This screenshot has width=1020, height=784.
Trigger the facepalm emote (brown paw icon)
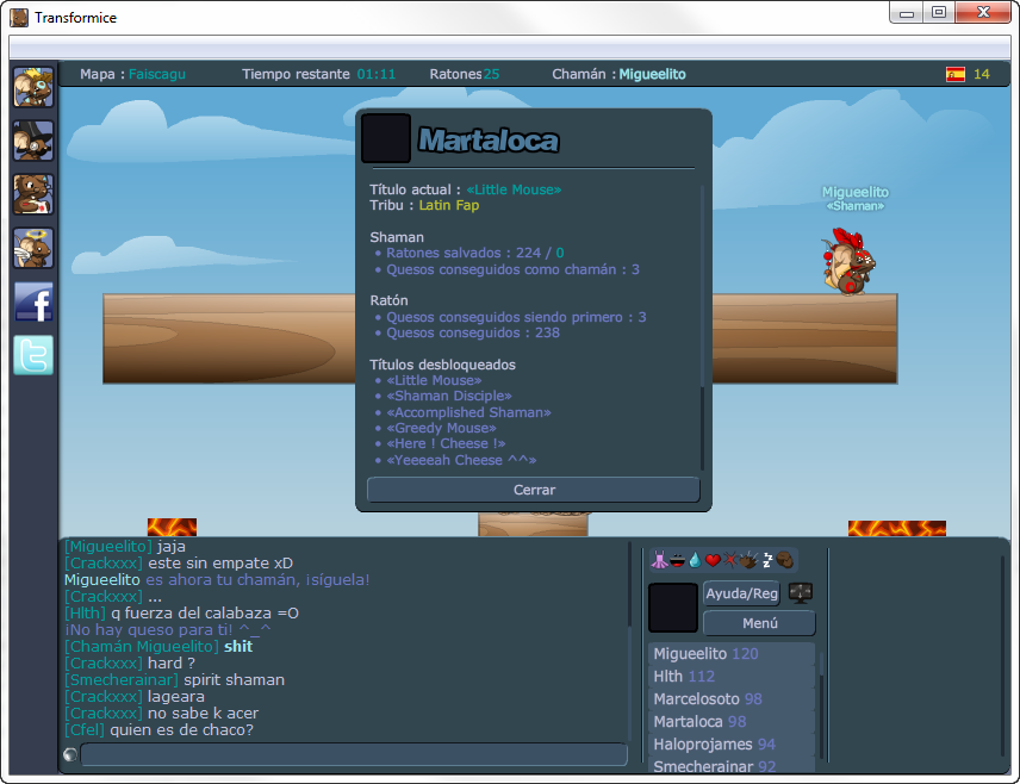pyautogui.click(x=785, y=560)
